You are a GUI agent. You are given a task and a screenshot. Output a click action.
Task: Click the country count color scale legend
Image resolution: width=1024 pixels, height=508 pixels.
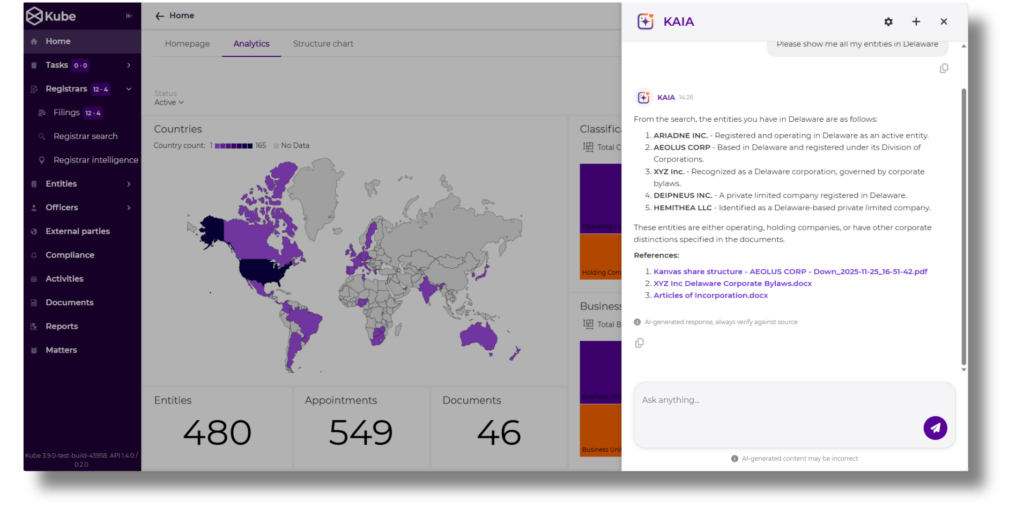click(233, 146)
